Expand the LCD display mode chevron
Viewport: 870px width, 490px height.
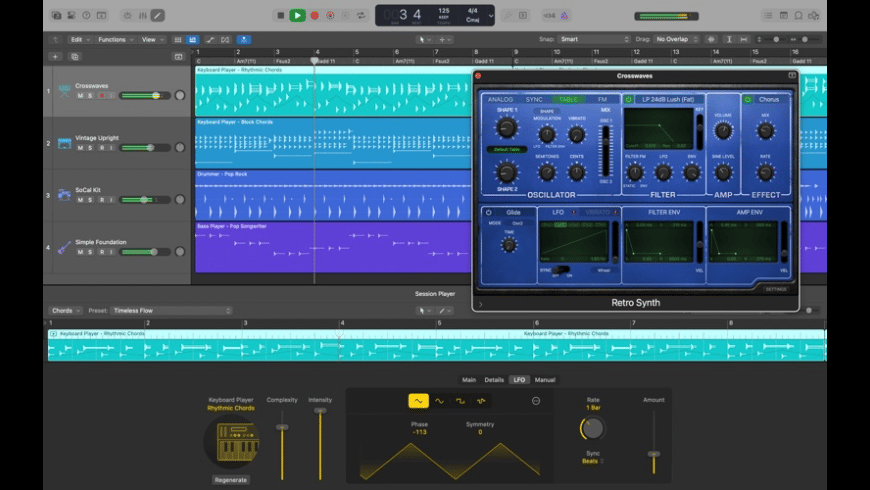click(x=490, y=16)
